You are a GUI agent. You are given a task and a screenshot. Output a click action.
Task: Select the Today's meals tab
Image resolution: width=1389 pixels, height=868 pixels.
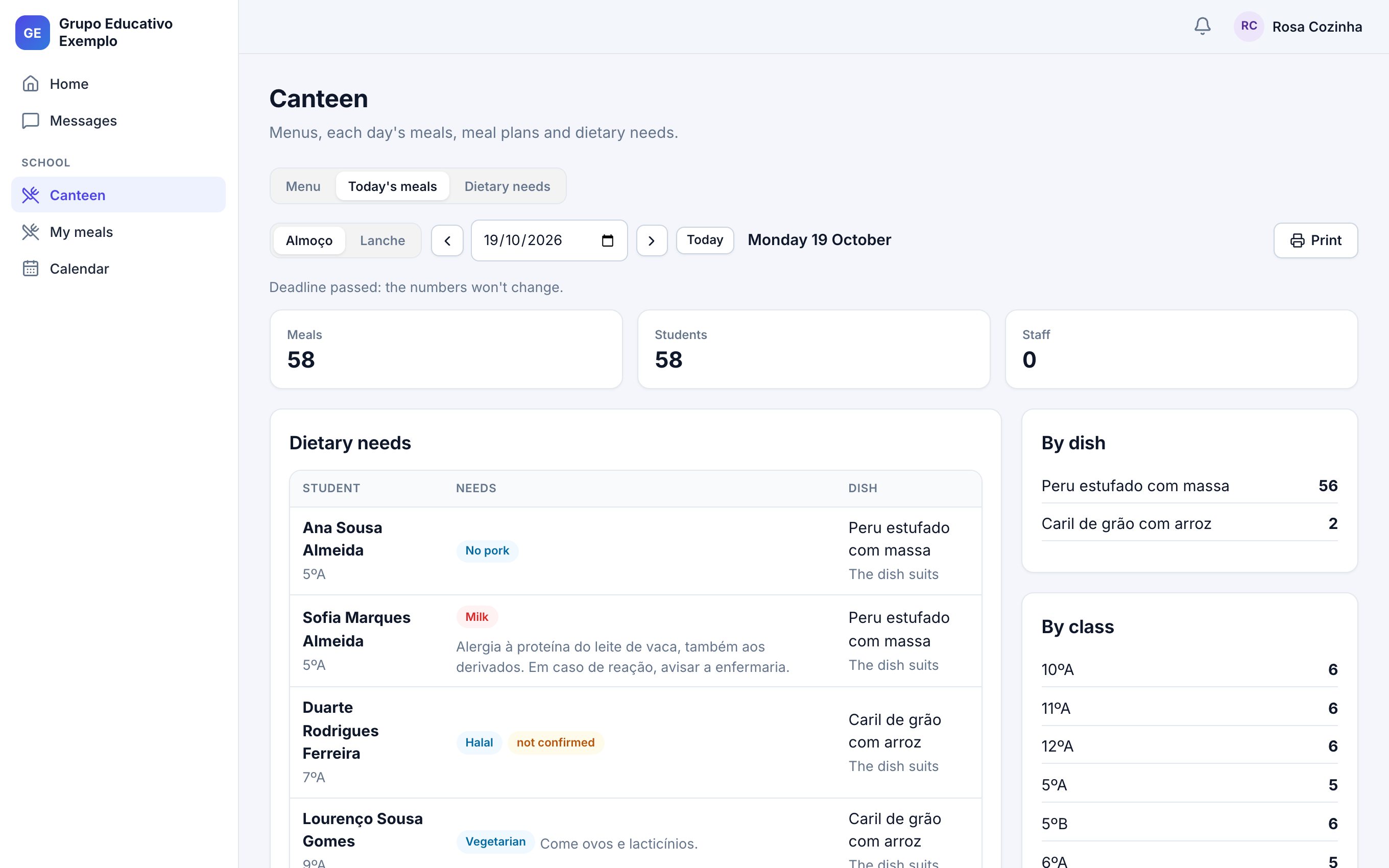(x=393, y=186)
